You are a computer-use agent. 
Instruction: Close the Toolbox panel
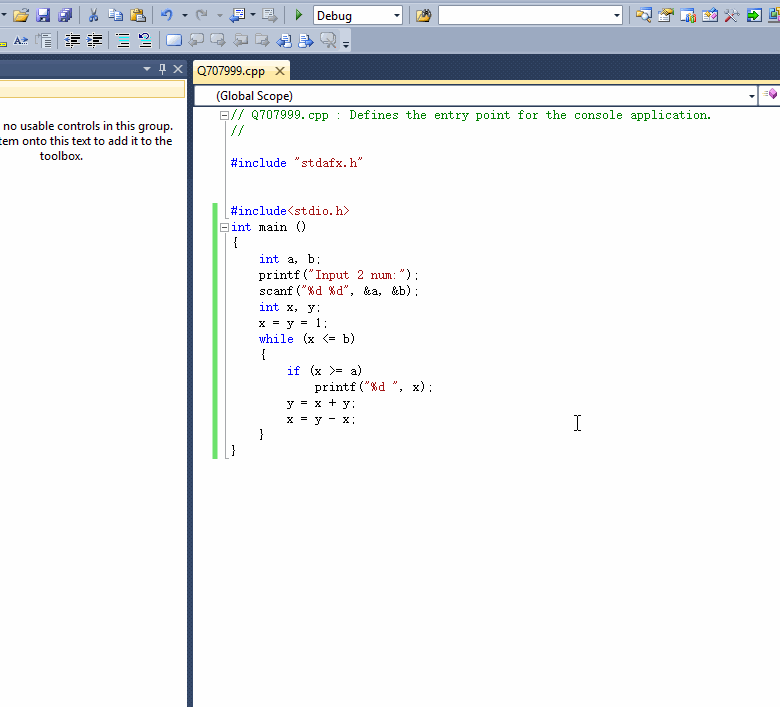[178, 69]
